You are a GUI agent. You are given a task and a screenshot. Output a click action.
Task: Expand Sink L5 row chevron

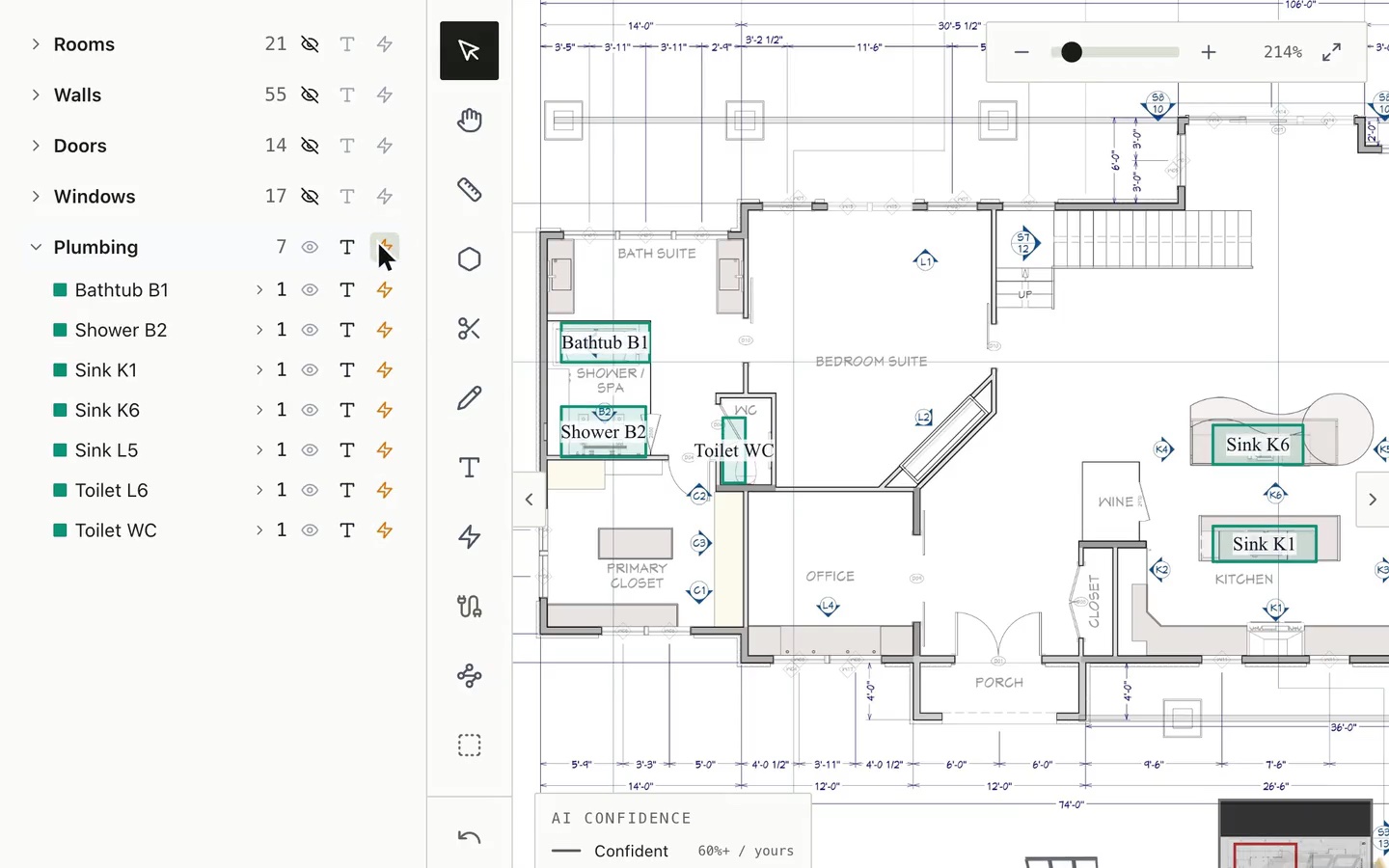pyautogui.click(x=259, y=450)
